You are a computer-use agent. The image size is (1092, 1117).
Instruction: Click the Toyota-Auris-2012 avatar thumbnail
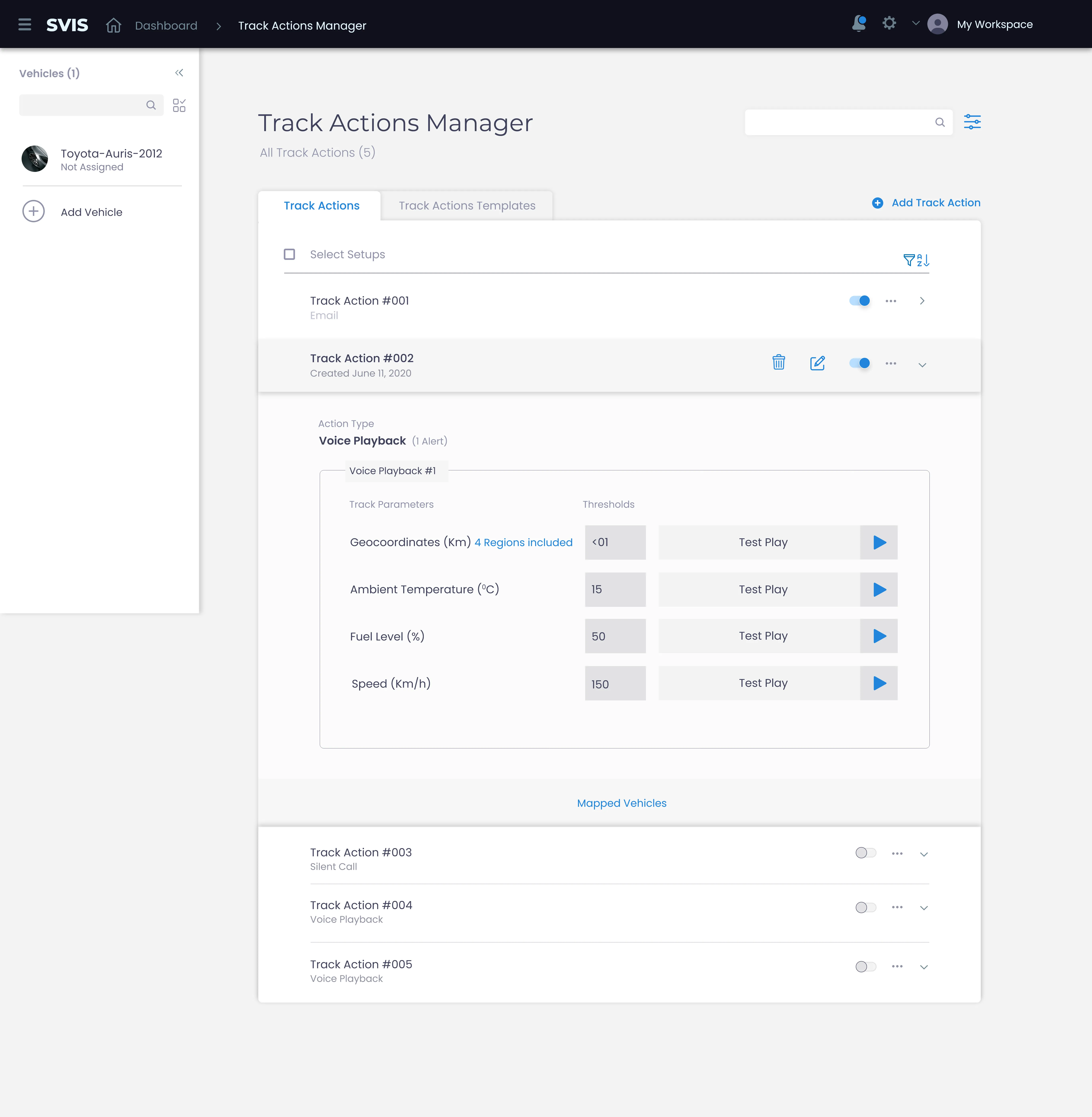click(x=35, y=159)
